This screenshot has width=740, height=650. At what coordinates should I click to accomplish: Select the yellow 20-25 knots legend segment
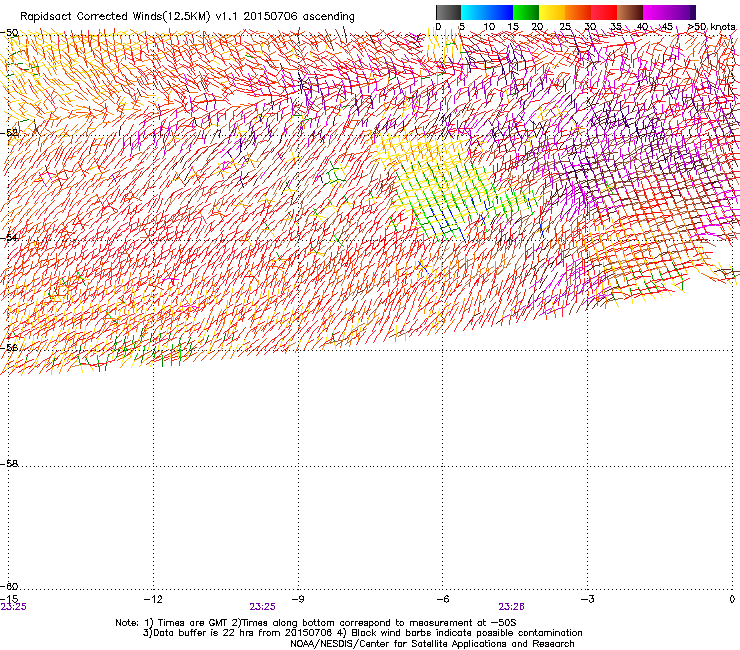(552, 12)
